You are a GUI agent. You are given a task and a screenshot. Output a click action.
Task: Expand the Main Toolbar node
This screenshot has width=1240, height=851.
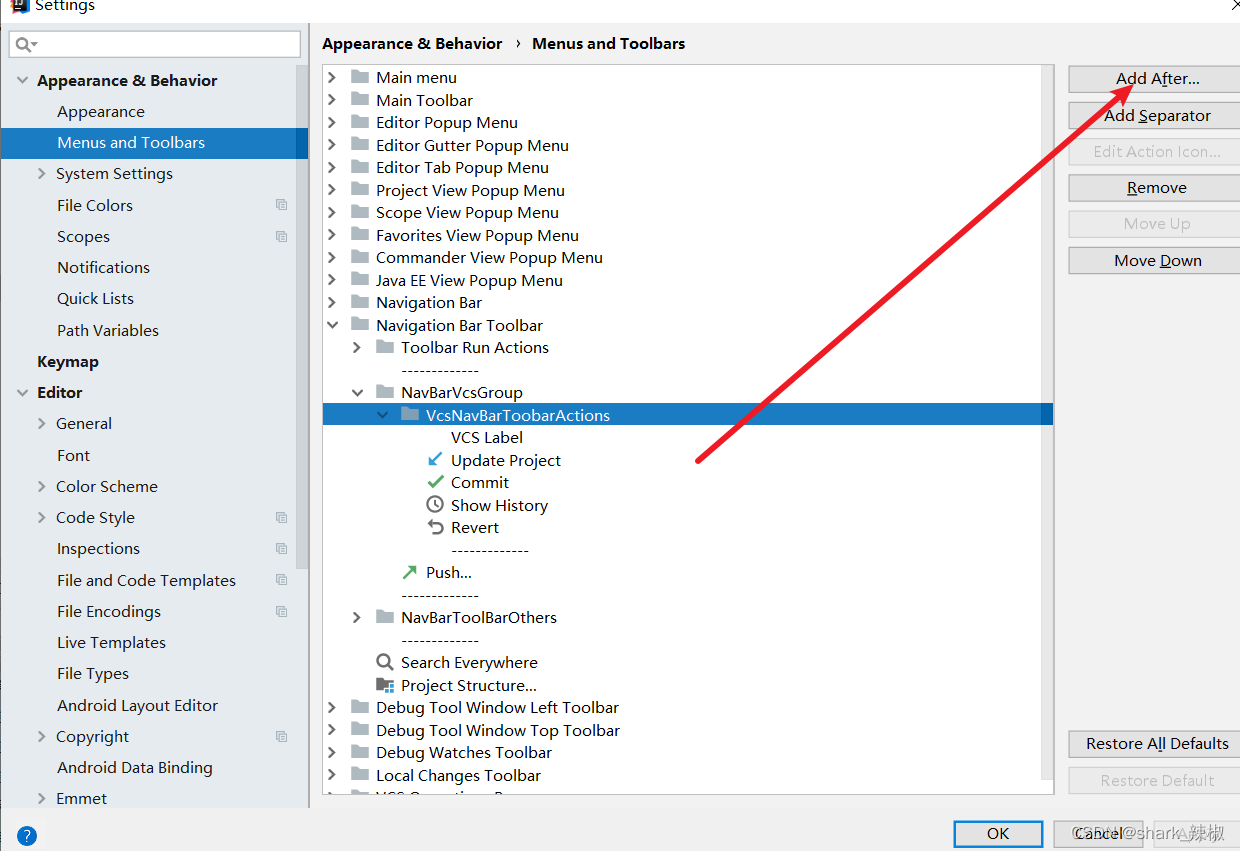pos(332,100)
